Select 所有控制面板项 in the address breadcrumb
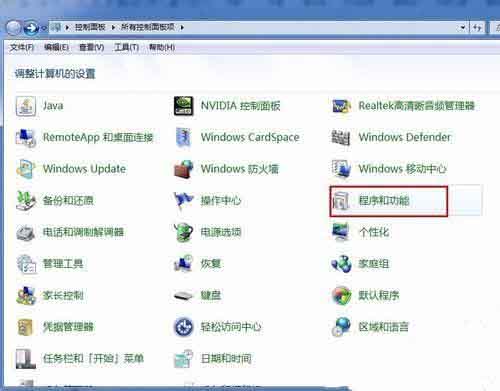 click(148, 27)
